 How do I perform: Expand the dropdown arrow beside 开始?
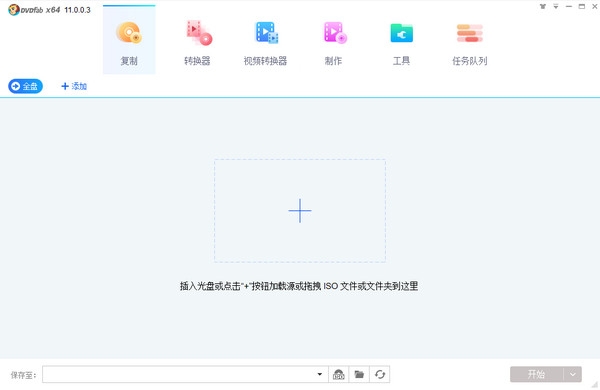[573, 374]
